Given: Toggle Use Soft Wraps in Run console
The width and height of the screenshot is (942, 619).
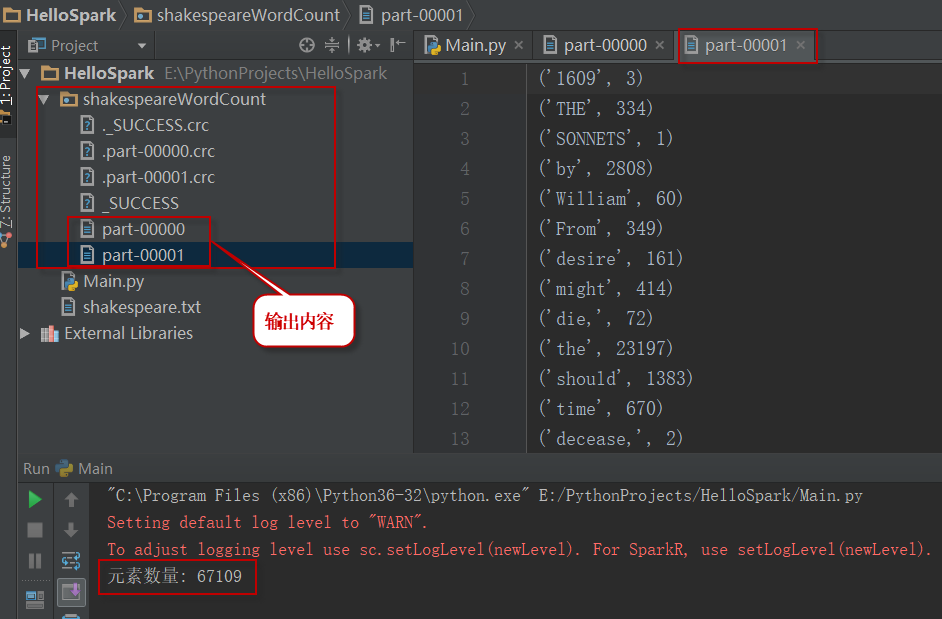Looking at the screenshot, I should click(71, 561).
